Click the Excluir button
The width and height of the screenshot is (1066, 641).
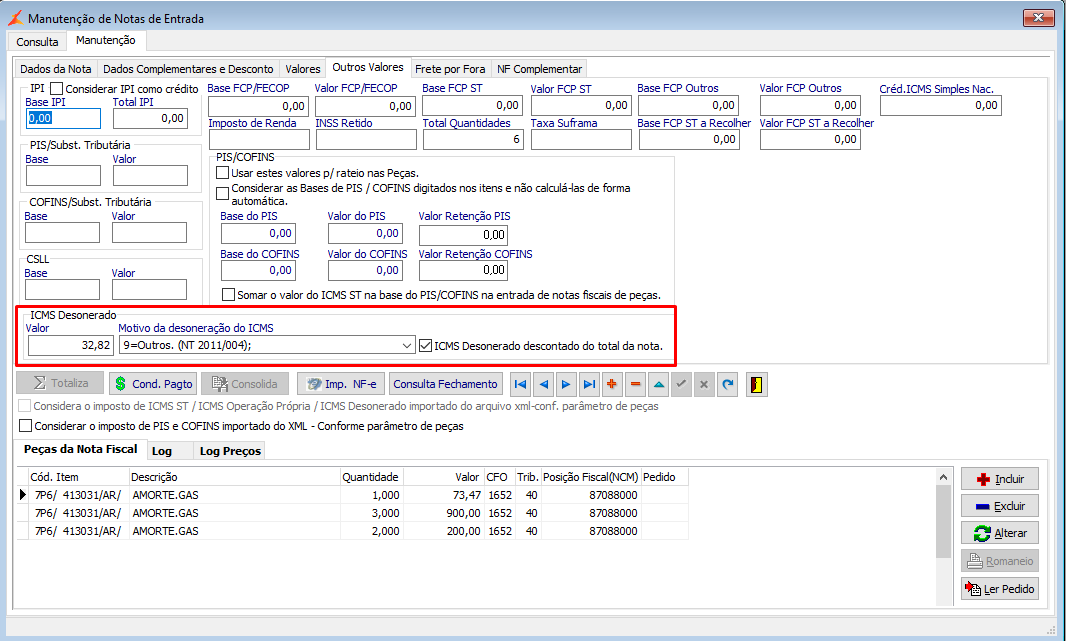(1000, 506)
